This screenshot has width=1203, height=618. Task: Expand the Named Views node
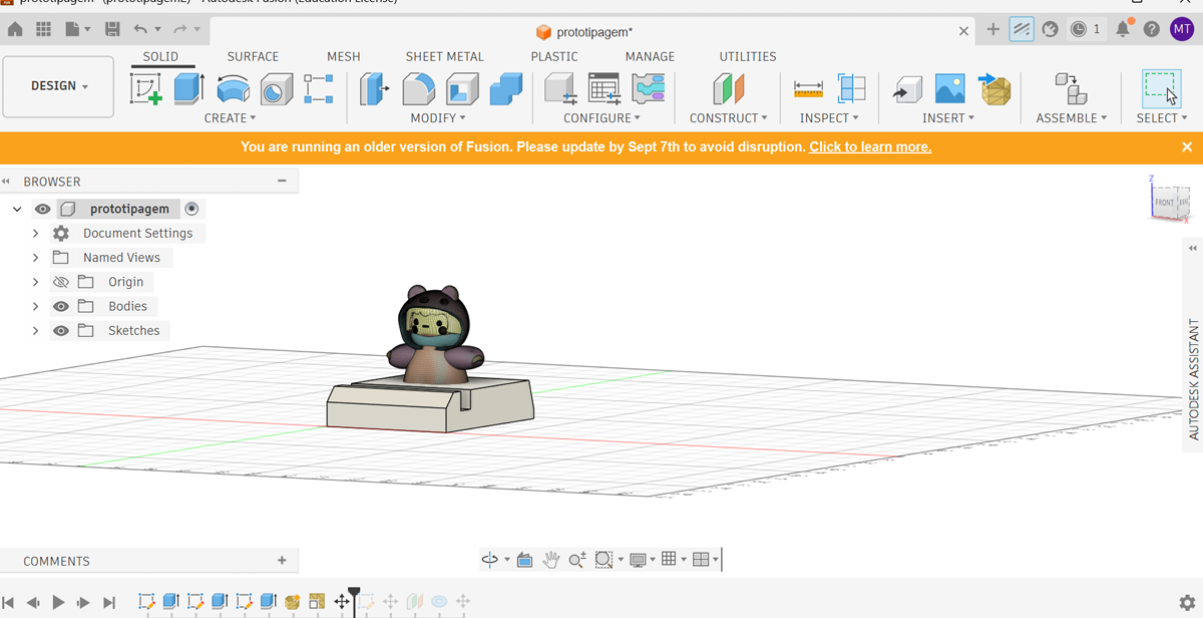coord(35,257)
